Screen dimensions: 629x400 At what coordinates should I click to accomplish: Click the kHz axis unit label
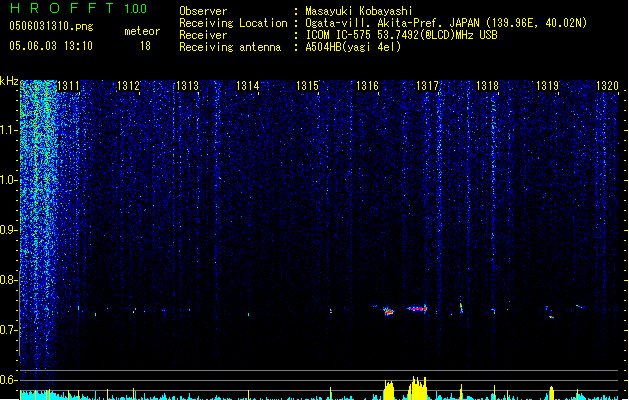(x=9, y=81)
